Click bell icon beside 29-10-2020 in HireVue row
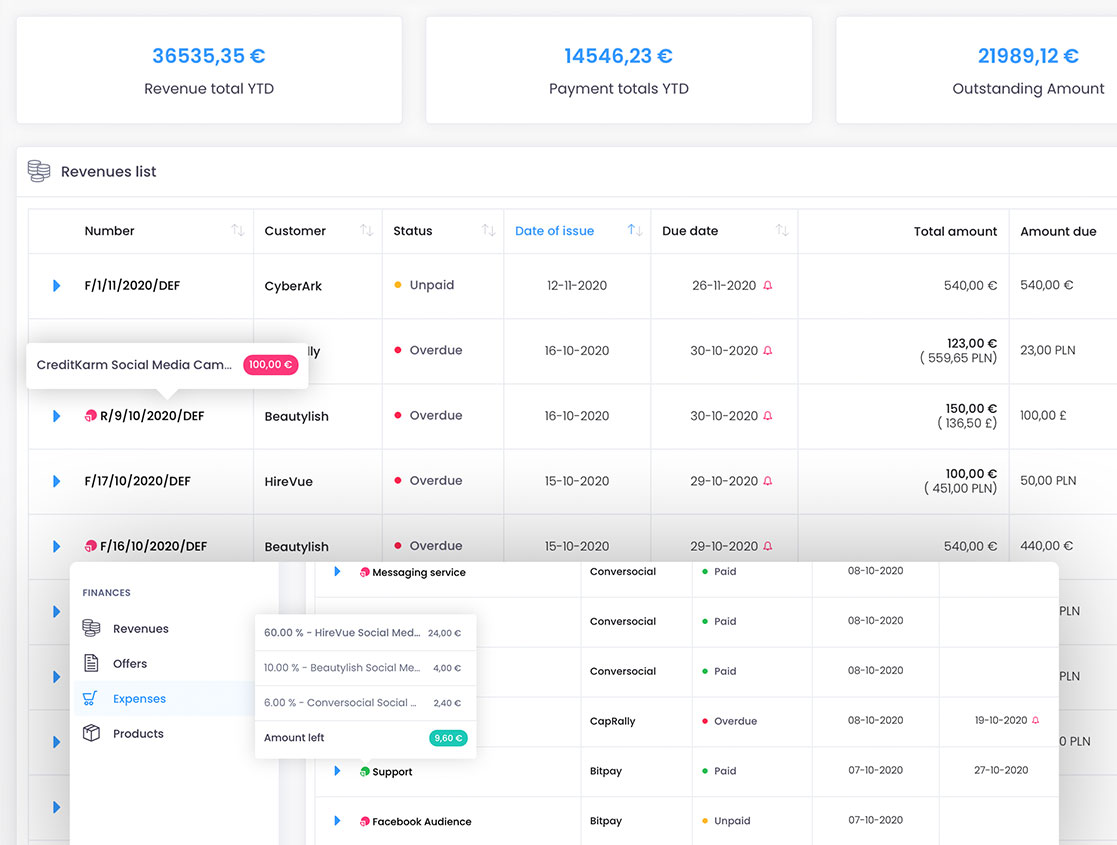1117x845 pixels. click(x=768, y=481)
